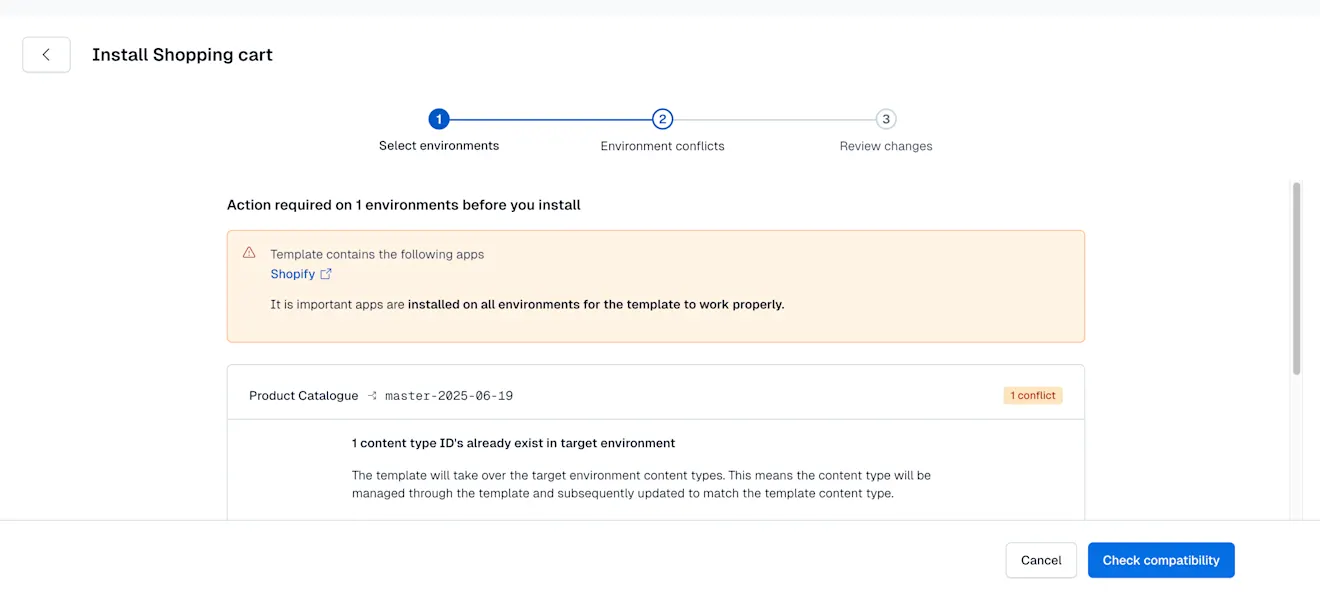
Task: Cancel the Shopping cart installation
Action: pos(1040,560)
